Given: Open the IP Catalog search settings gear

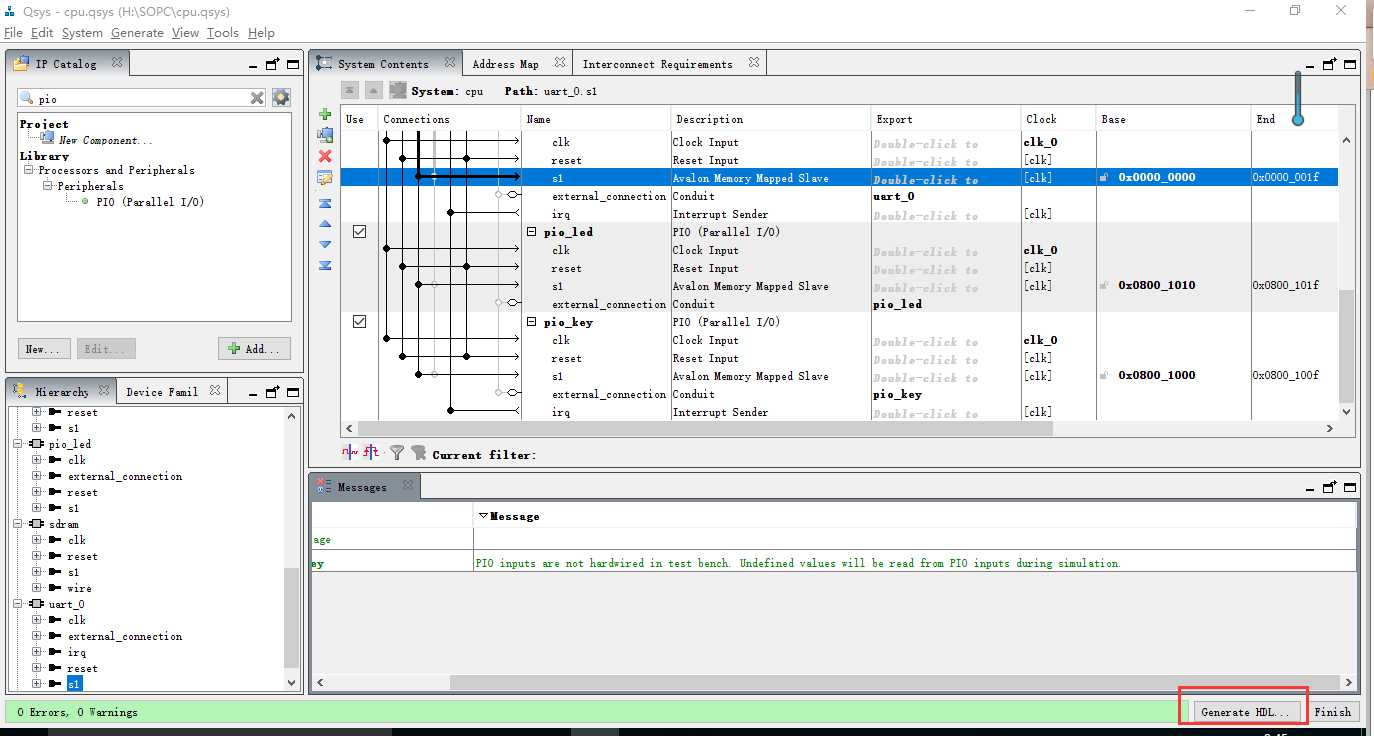Looking at the screenshot, I should click(x=281, y=97).
